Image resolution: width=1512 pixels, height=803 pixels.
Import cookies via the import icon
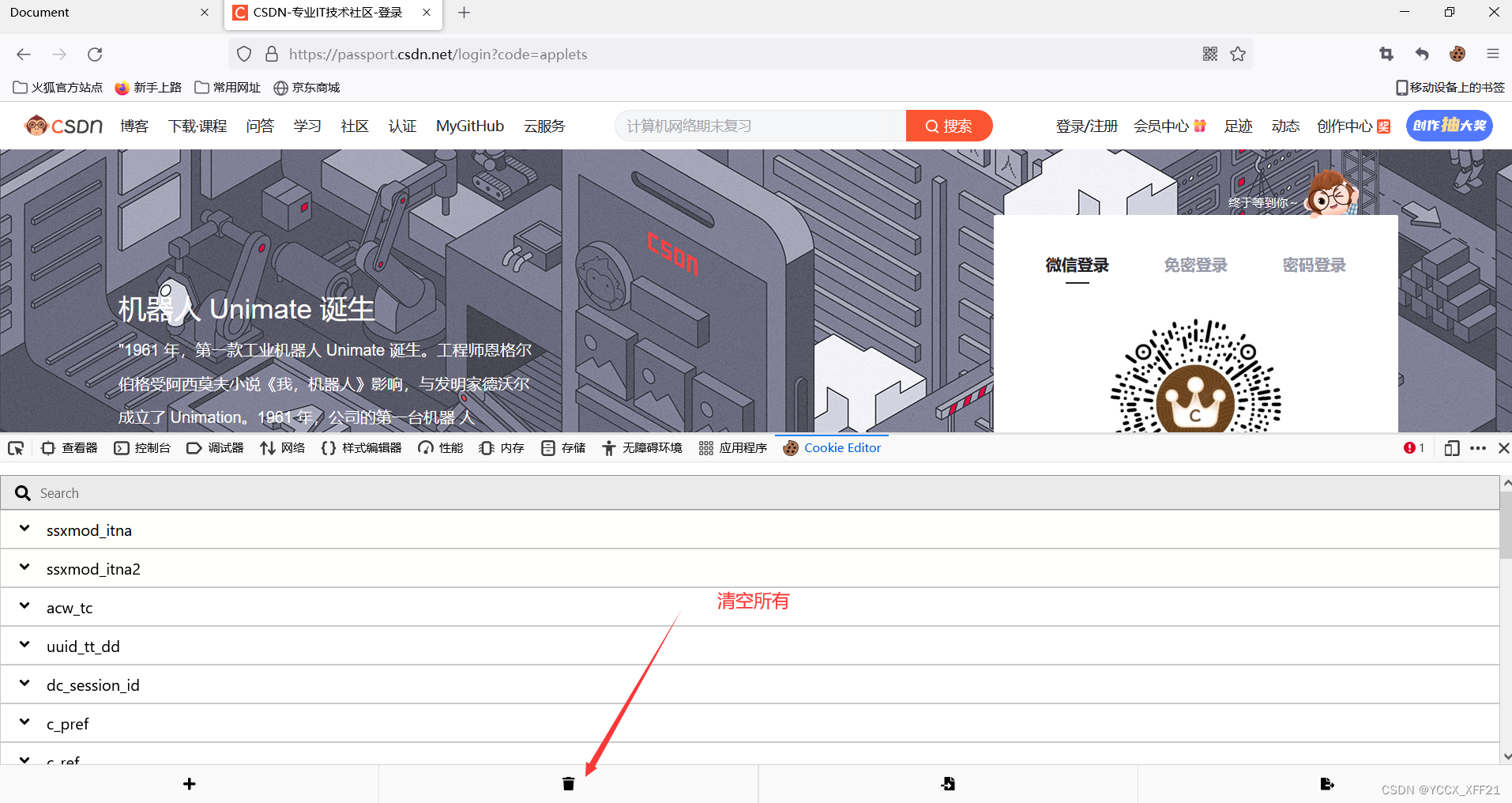947,783
